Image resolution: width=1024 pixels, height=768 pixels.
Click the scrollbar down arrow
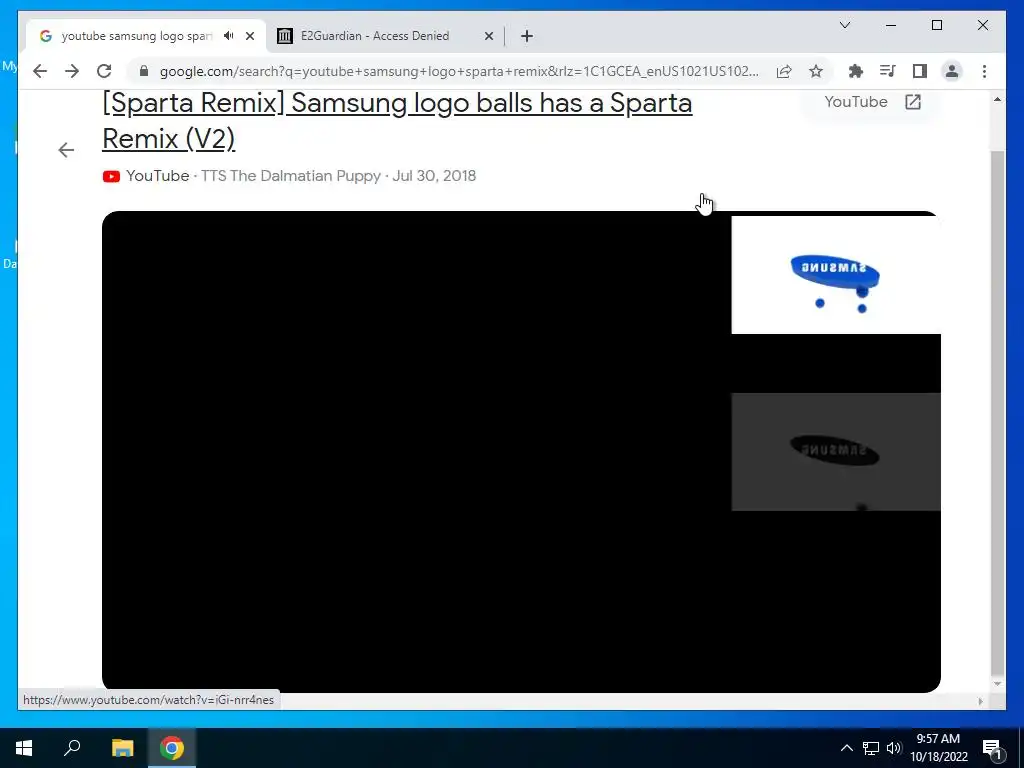997,684
